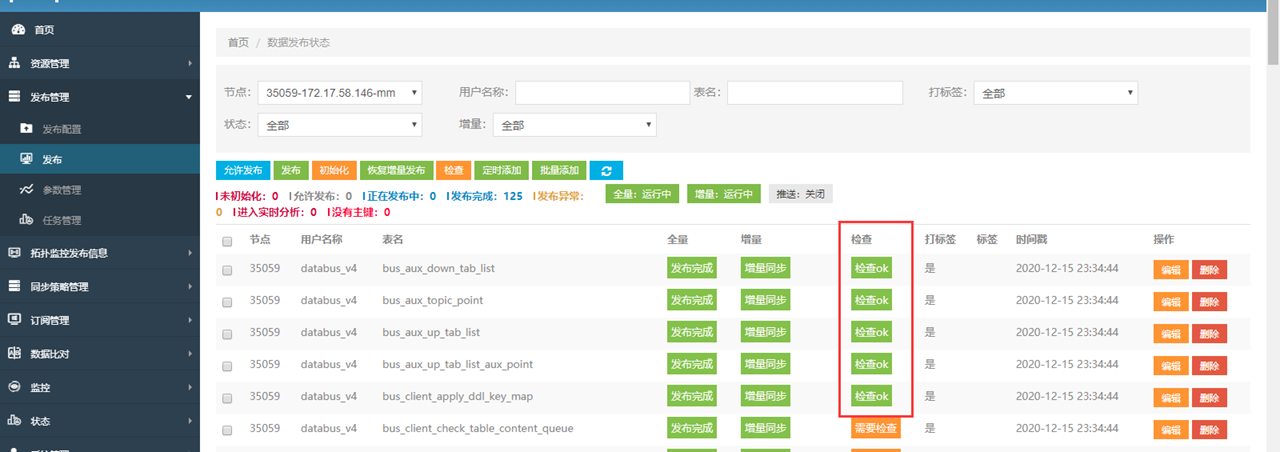Image resolution: width=1280 pixels, height=452 pixels.
Task: Open 同步策略管理 sidebar menu
Action: (x=59, y=287)
